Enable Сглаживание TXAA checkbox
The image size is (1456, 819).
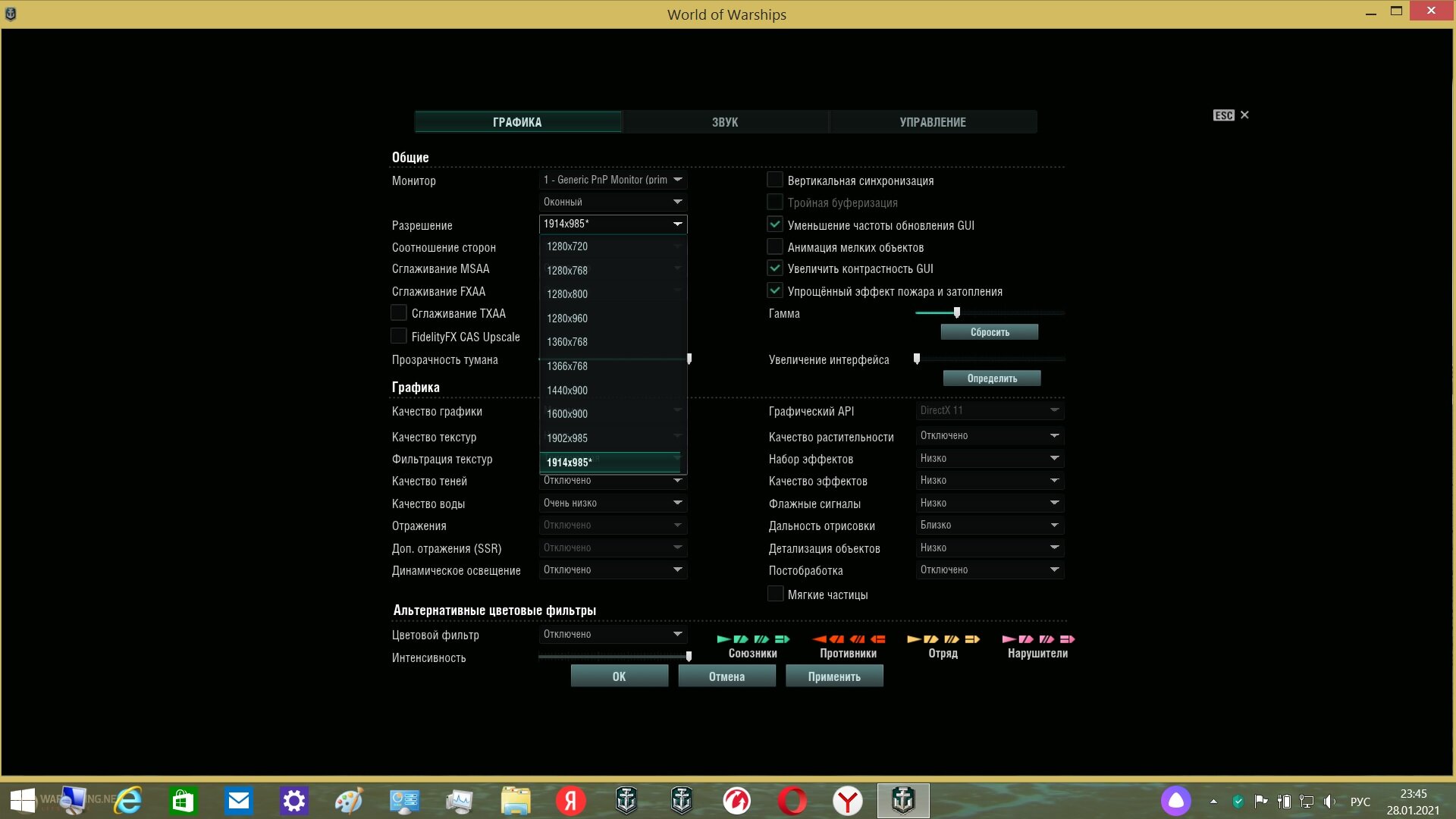click(399, 312)
